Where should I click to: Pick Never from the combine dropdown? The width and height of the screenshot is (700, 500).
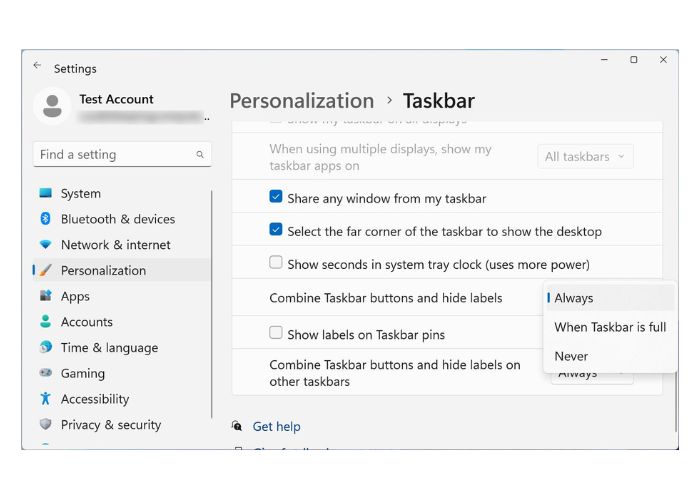click(x=572, y=356)
